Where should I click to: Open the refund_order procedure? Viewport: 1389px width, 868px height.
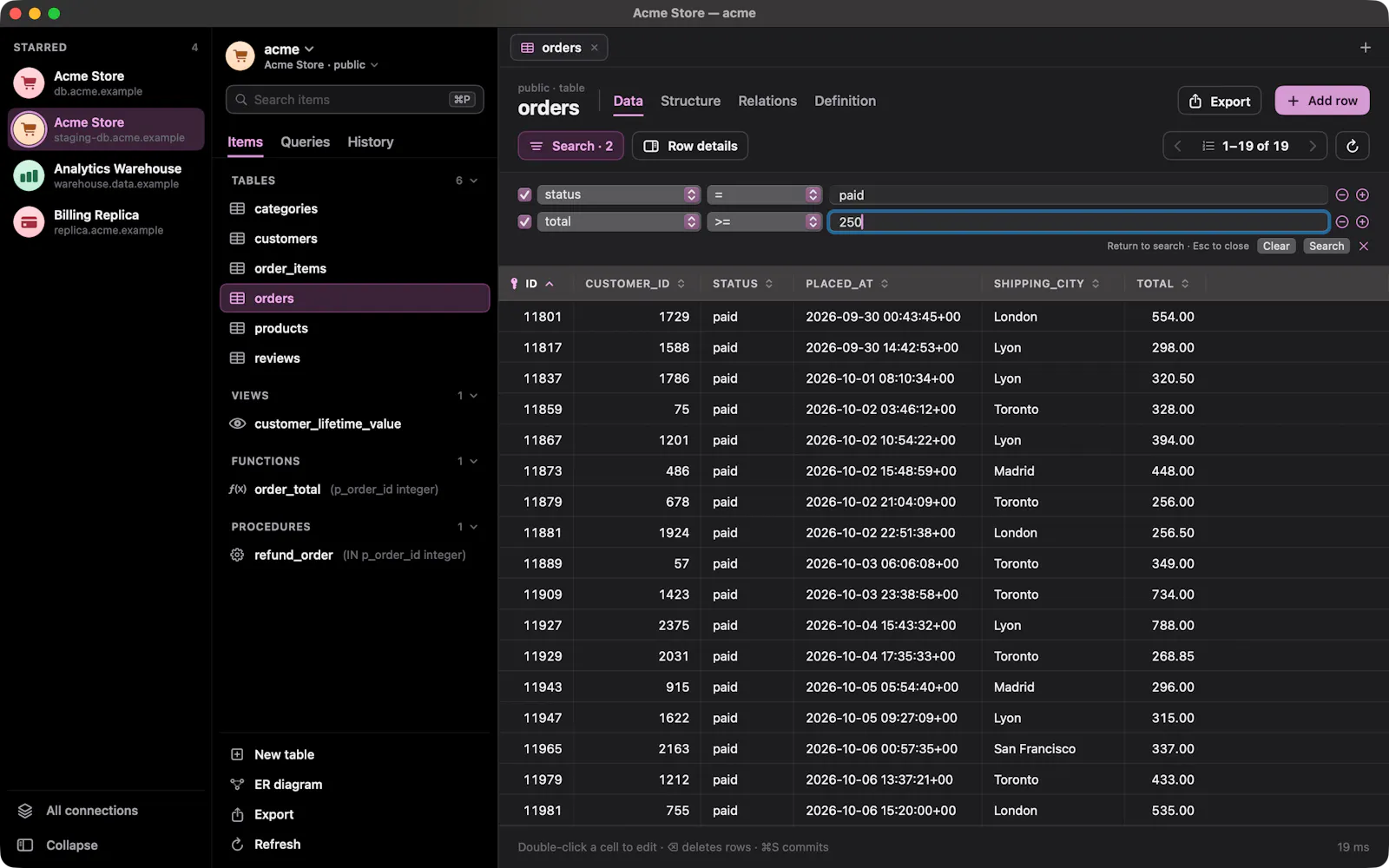coord(354,555)
